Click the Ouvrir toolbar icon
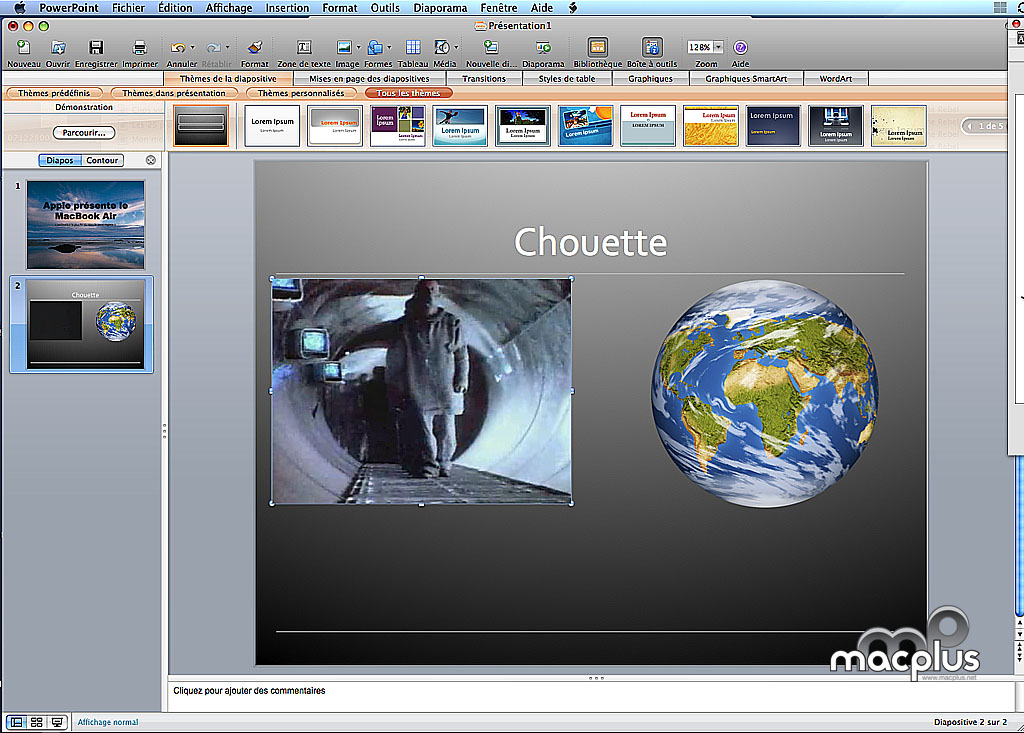Image resolution: width=1024 pixels, height=733 pixels. [x=58, y=47]
